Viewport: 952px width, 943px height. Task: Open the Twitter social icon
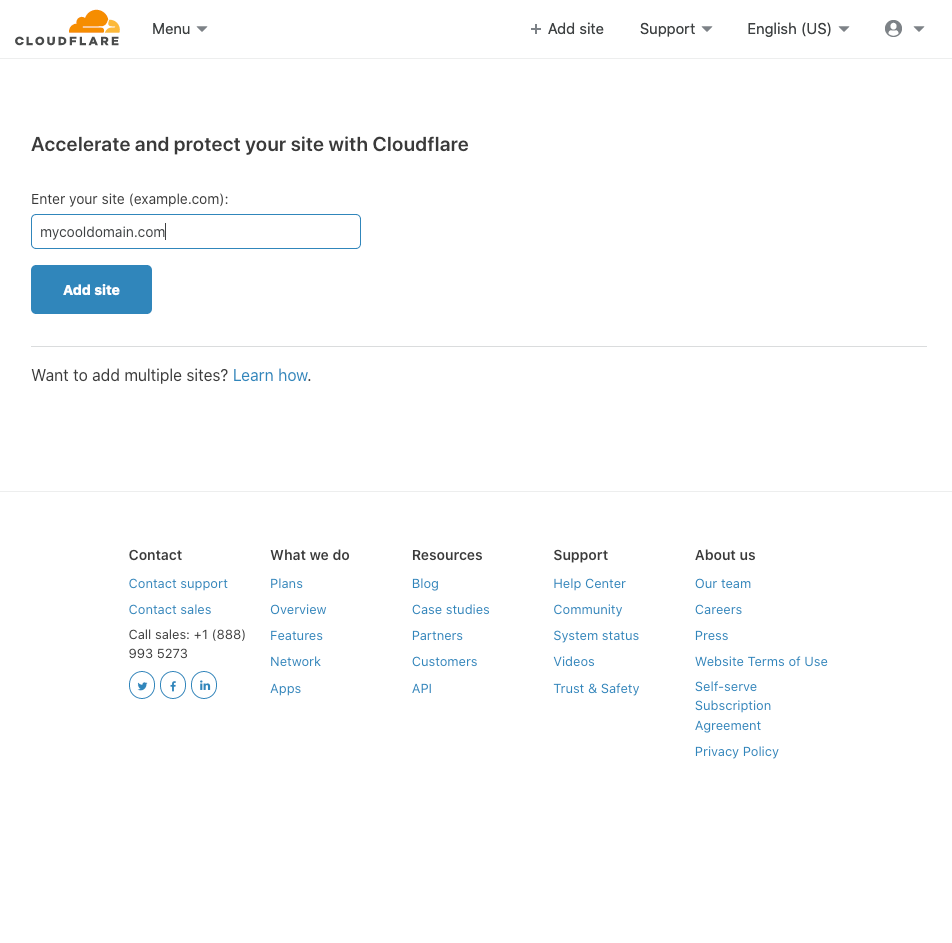click(142, 686)
